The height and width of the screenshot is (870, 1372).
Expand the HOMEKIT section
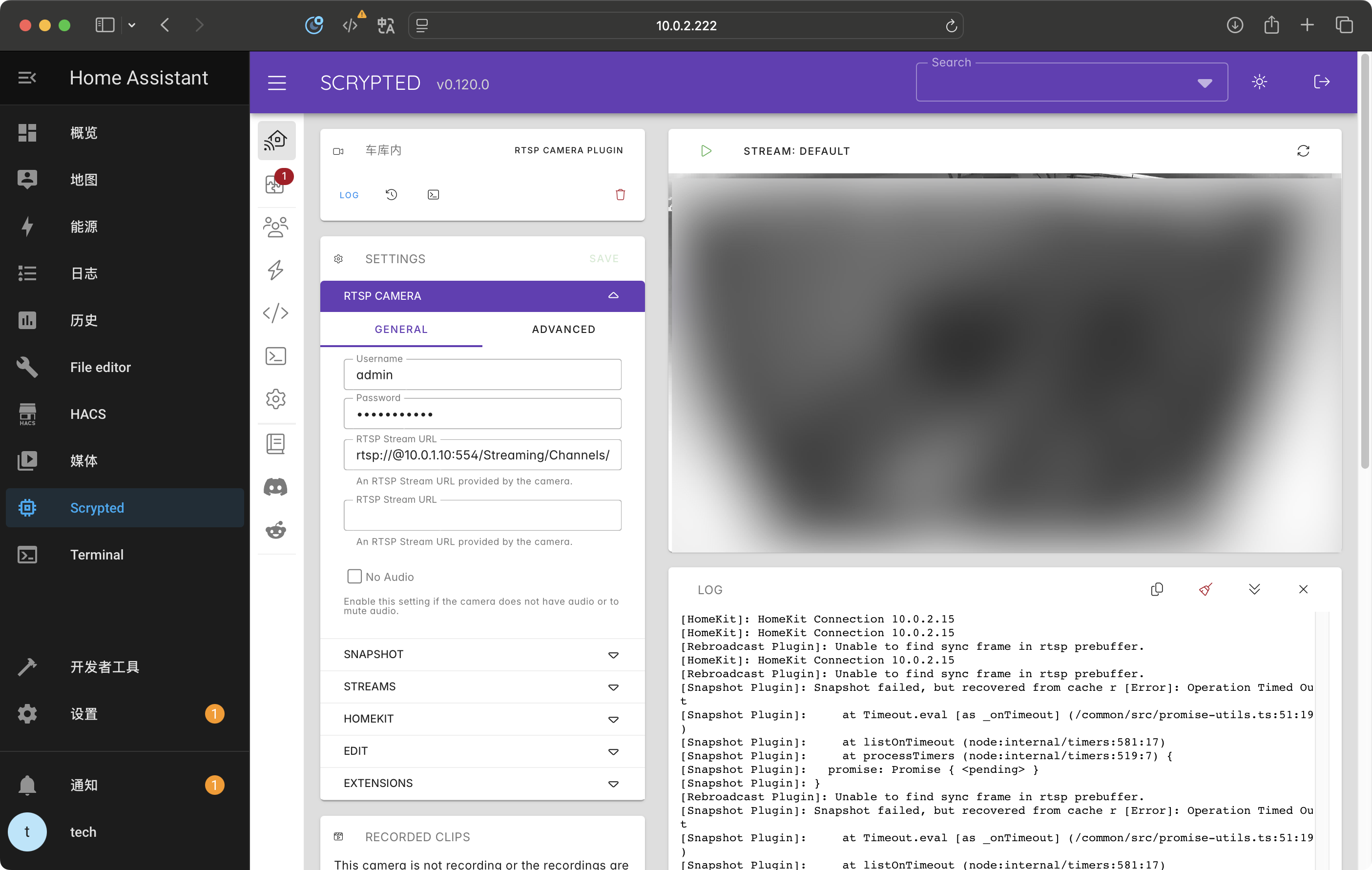[x=482, y=719]
